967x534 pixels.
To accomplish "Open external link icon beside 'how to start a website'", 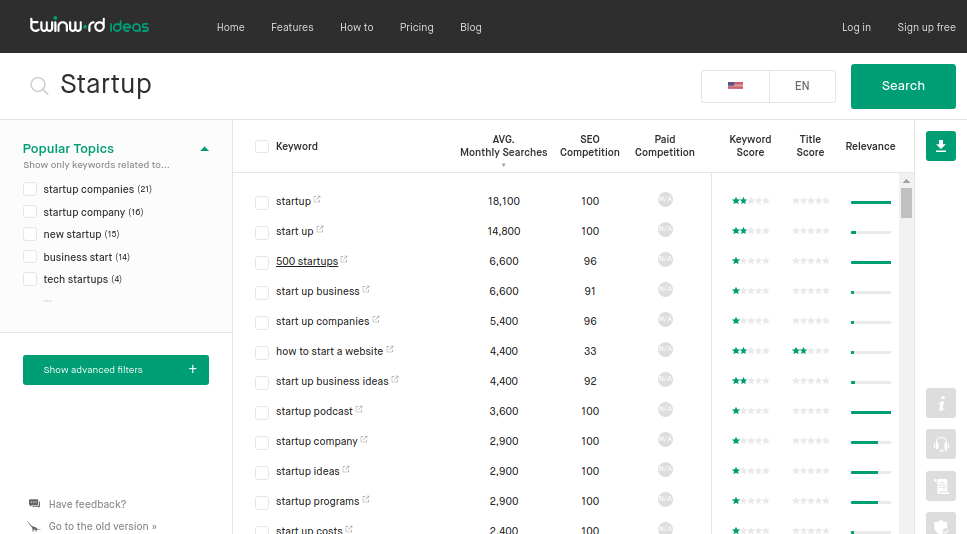I will point(390,350).
